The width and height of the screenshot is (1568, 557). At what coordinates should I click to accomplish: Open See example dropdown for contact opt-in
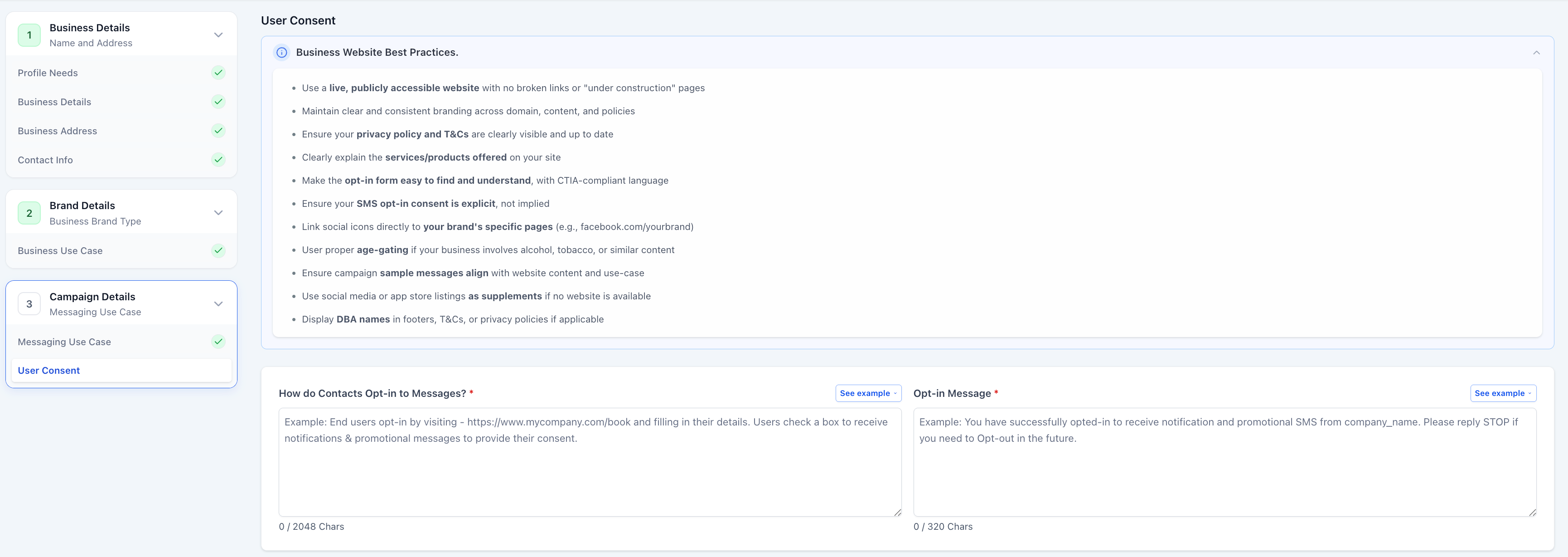868,393
